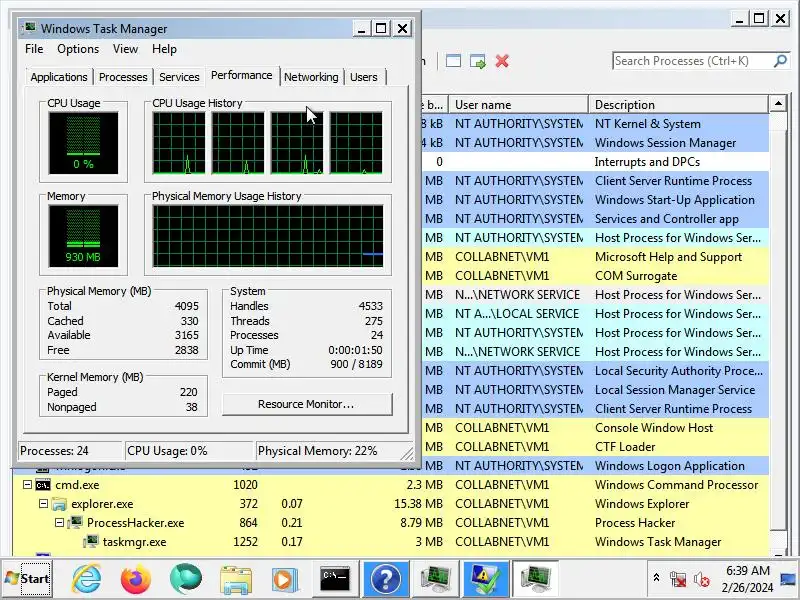Click the 'CTF Loader' description row

[625, 447]
